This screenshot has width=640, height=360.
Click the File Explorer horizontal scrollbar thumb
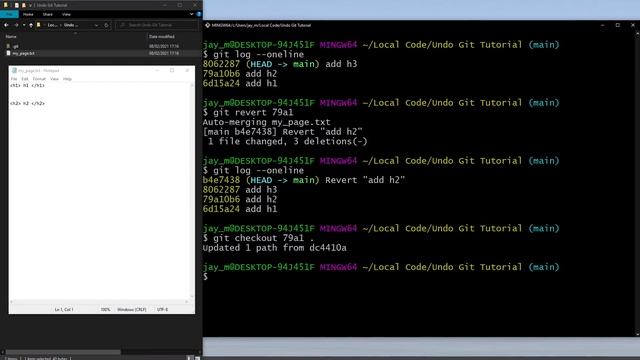[x=63, y=352]
